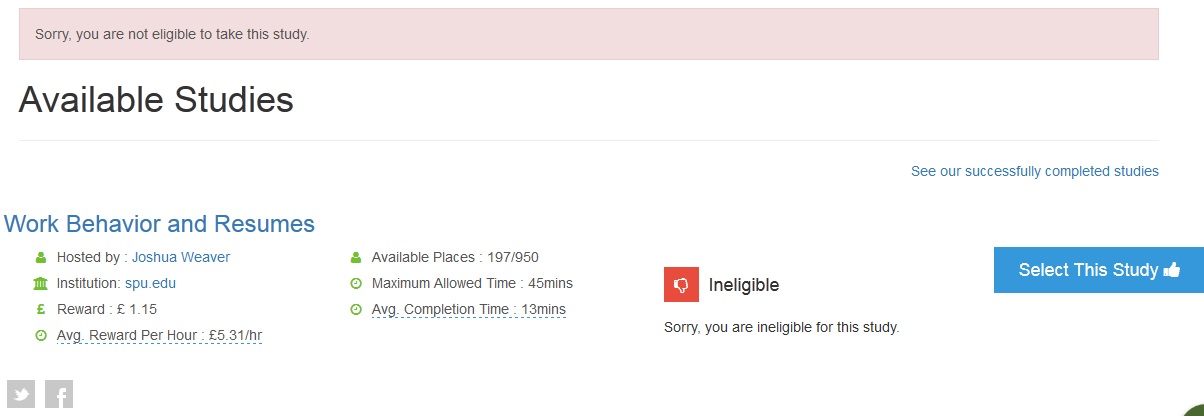The height and width of the screenshot is (416, 1204).
Task: Click the Avg. Reward Per Hour underlined label
Action: tap(159, 335)
